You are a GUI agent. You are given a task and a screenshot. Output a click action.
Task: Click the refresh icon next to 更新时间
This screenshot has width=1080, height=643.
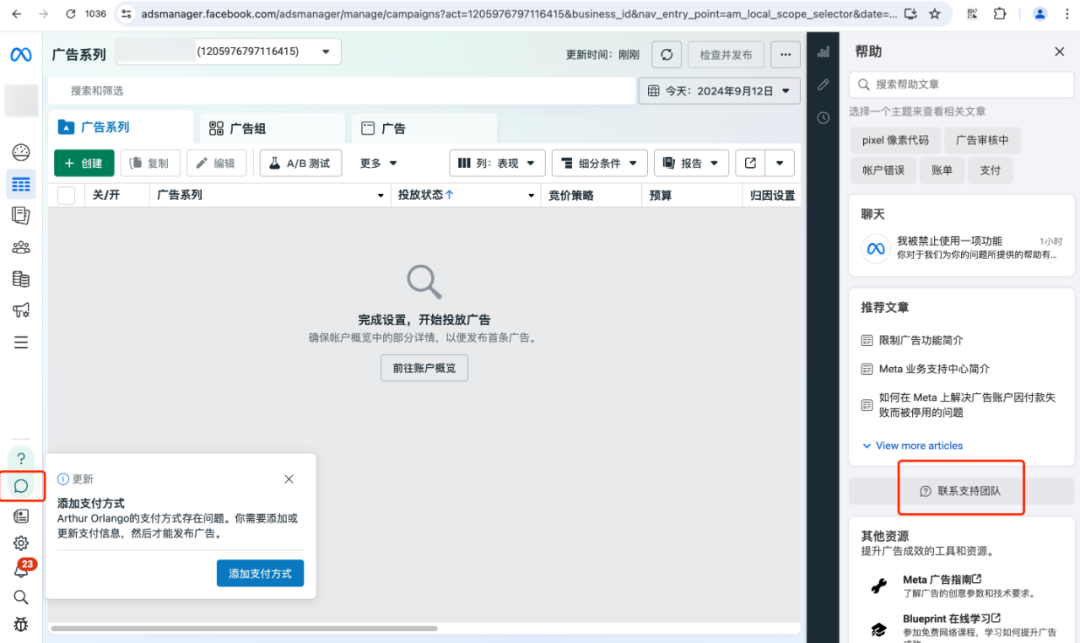(x=666, y=54)
